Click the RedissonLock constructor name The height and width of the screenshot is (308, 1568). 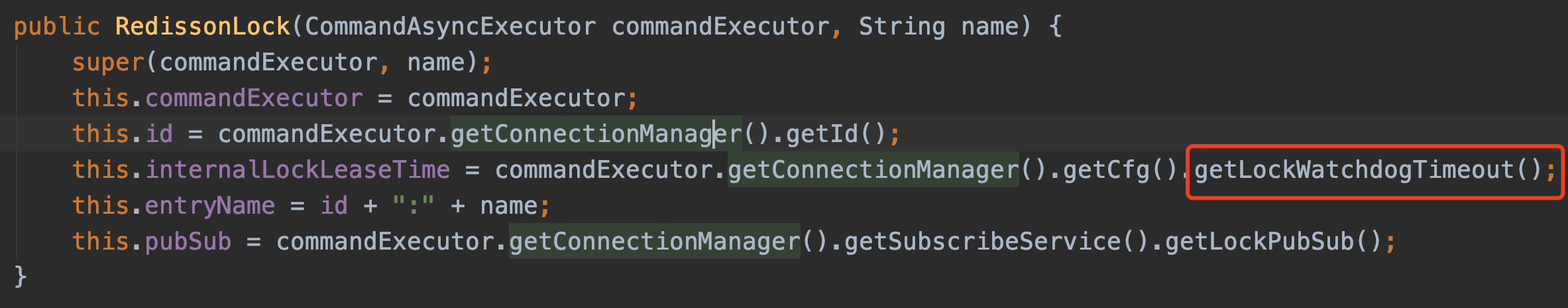pos(203,27)
